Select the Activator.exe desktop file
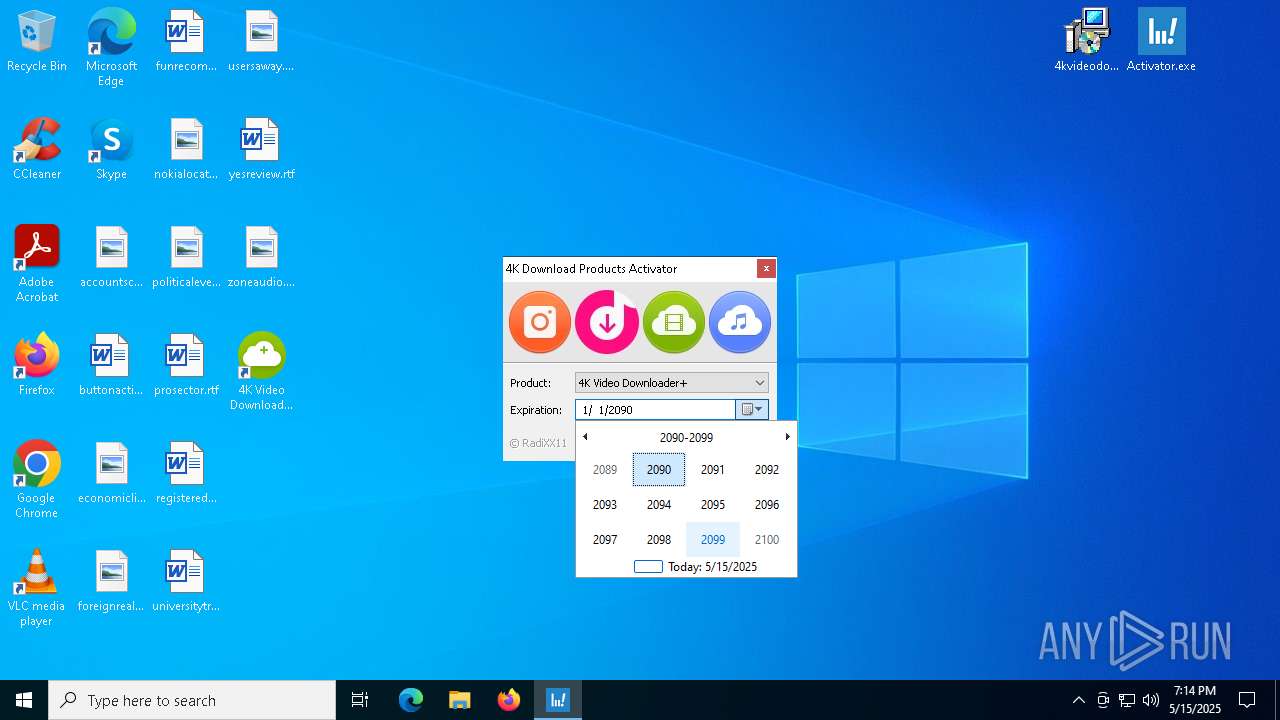Image resolution: width=1280 pixels, height=720 pixels. pos(1161,42)
